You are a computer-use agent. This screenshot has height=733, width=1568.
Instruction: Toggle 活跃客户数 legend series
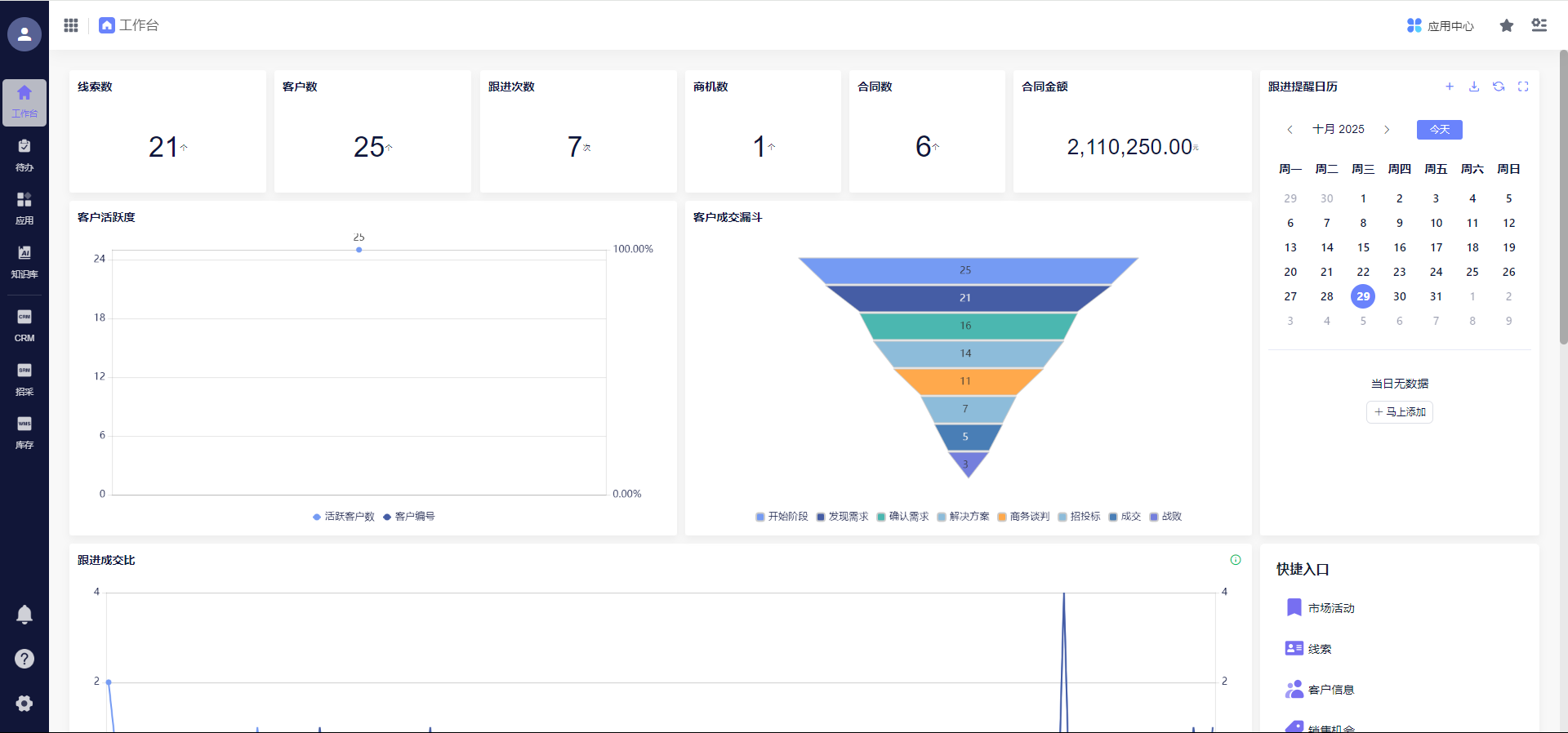[344, 517]
